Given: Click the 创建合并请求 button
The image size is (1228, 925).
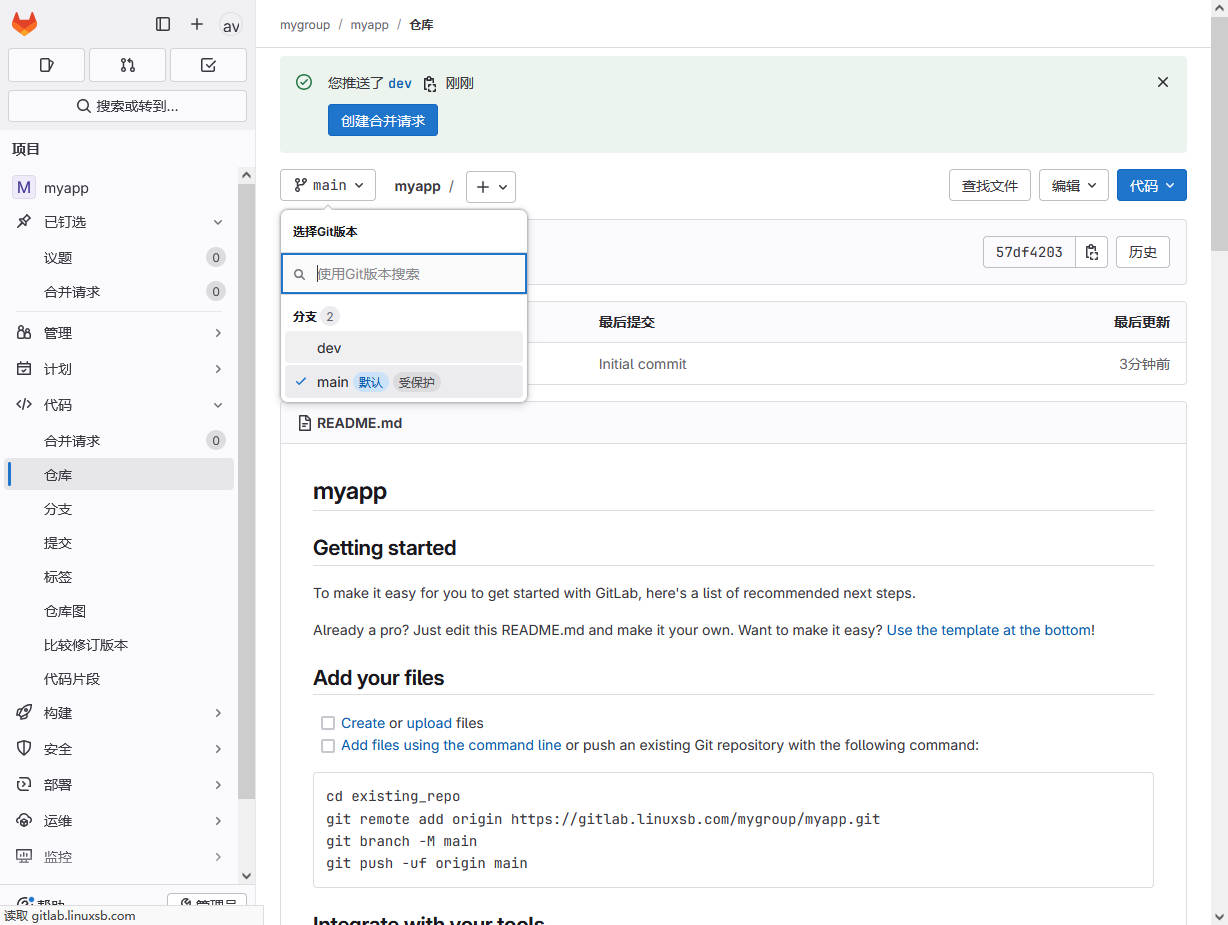Looking at the screenshot, I should tap(382, 121).
